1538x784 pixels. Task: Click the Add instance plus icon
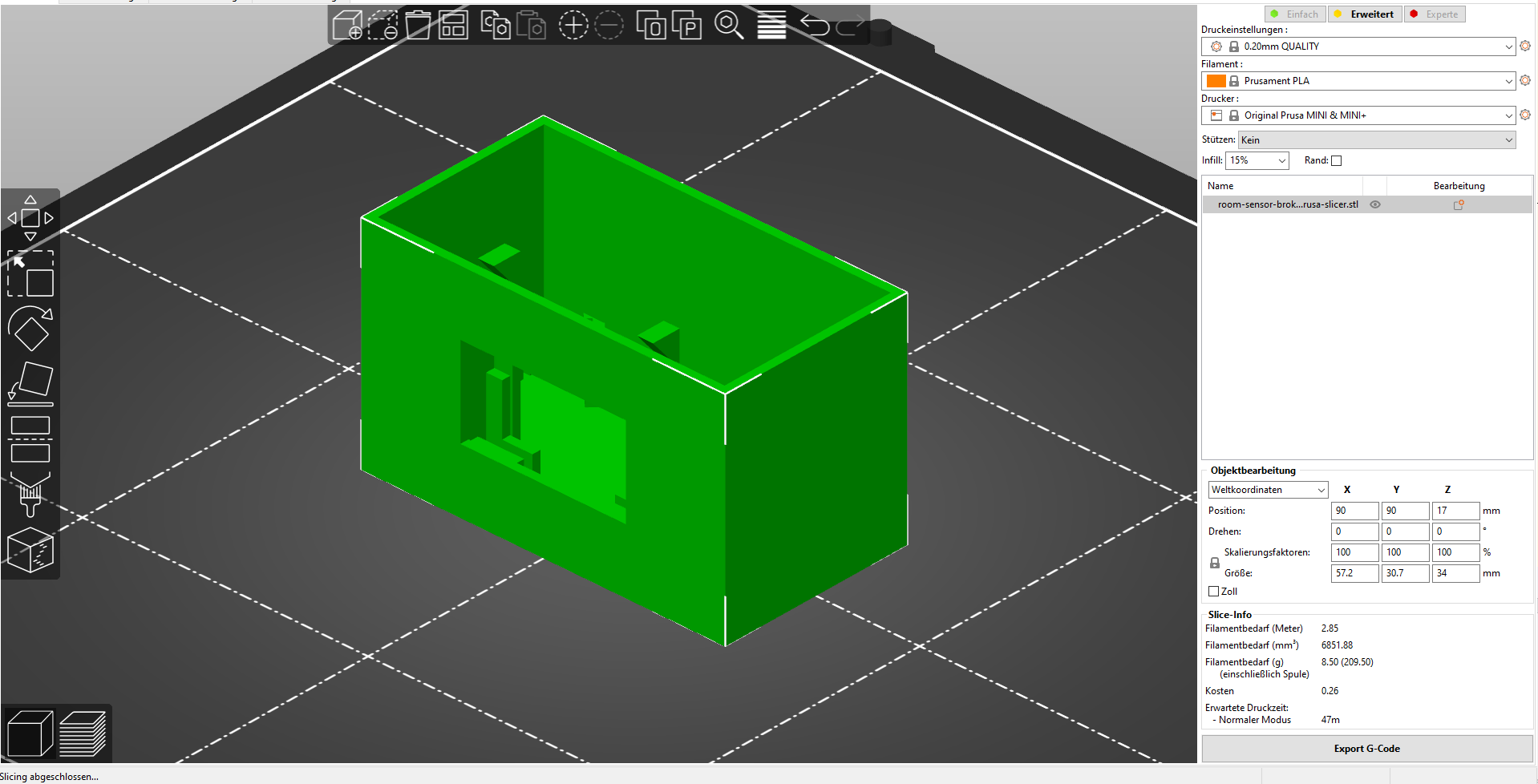pos(573,26)
